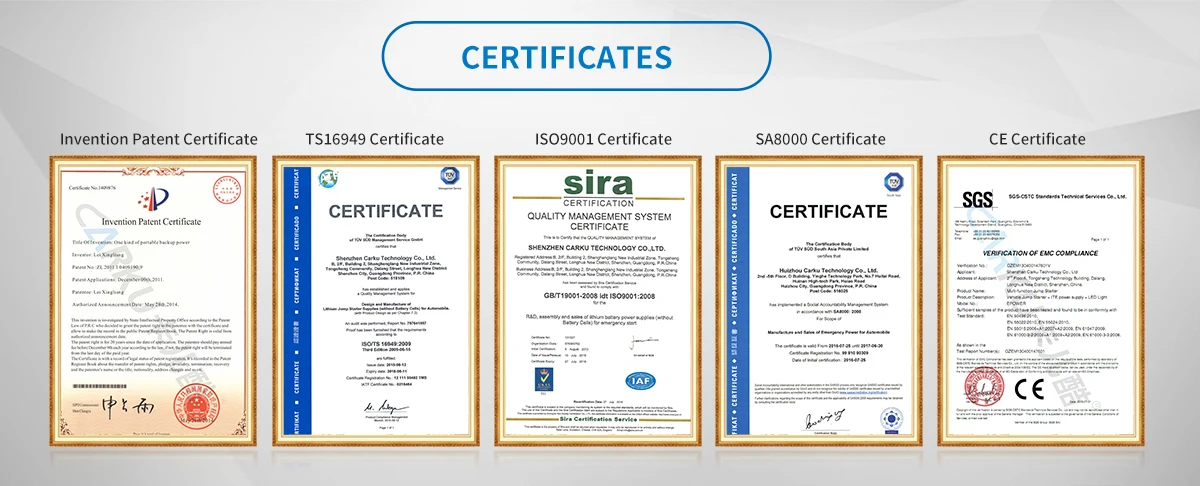The height and width of the screenshot is (486, 1200).
Task: Open the Verification of EMC Compliance document
Action: [x=1042, y=300]
